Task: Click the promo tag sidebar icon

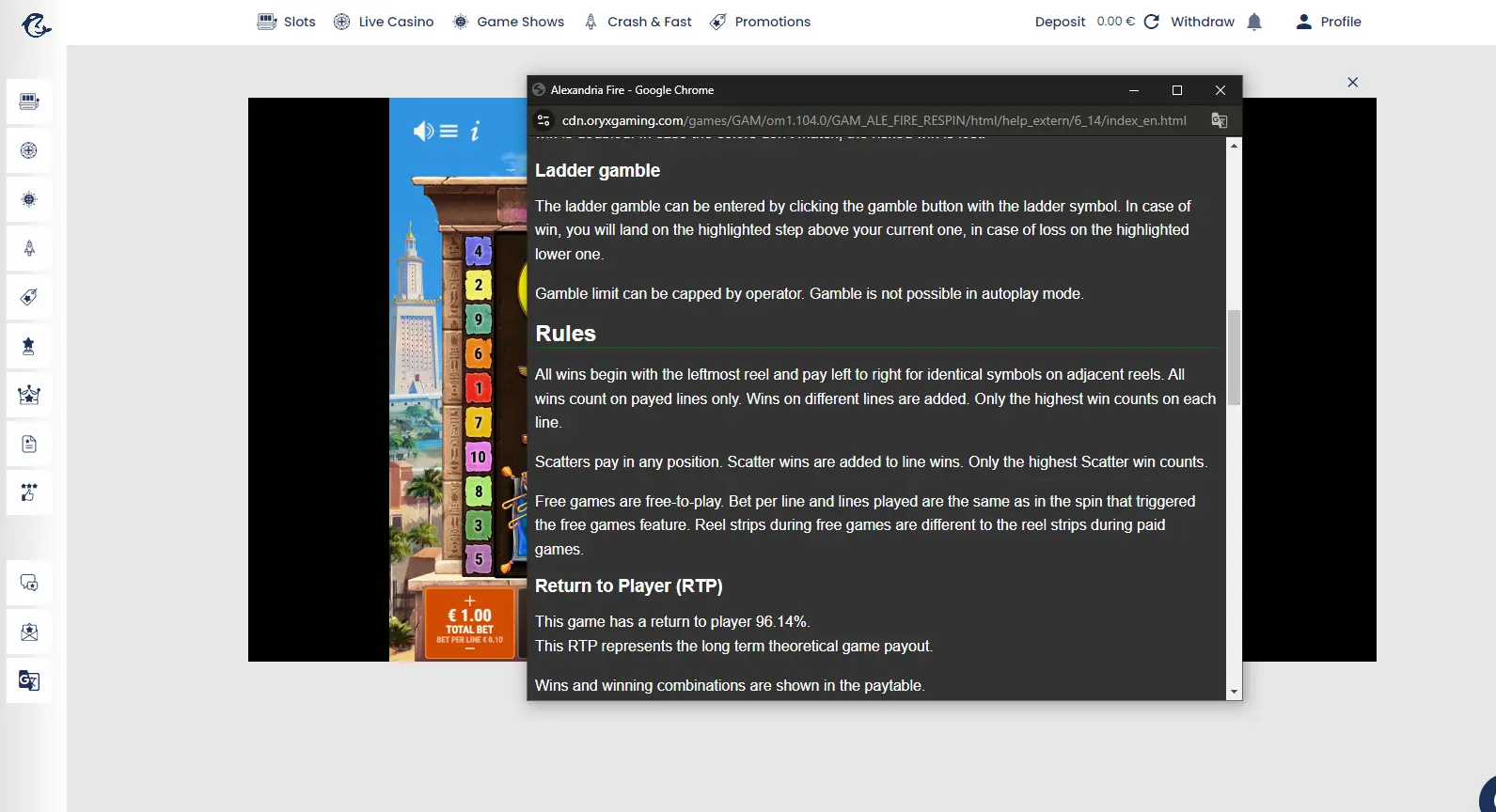Action: coord(29,297)
